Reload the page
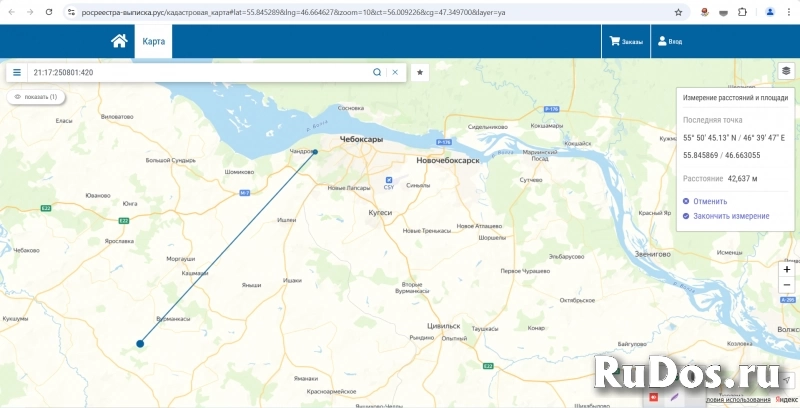Viewport: 800px width, 408px height. pyautogui.click(x=49, y=12)
